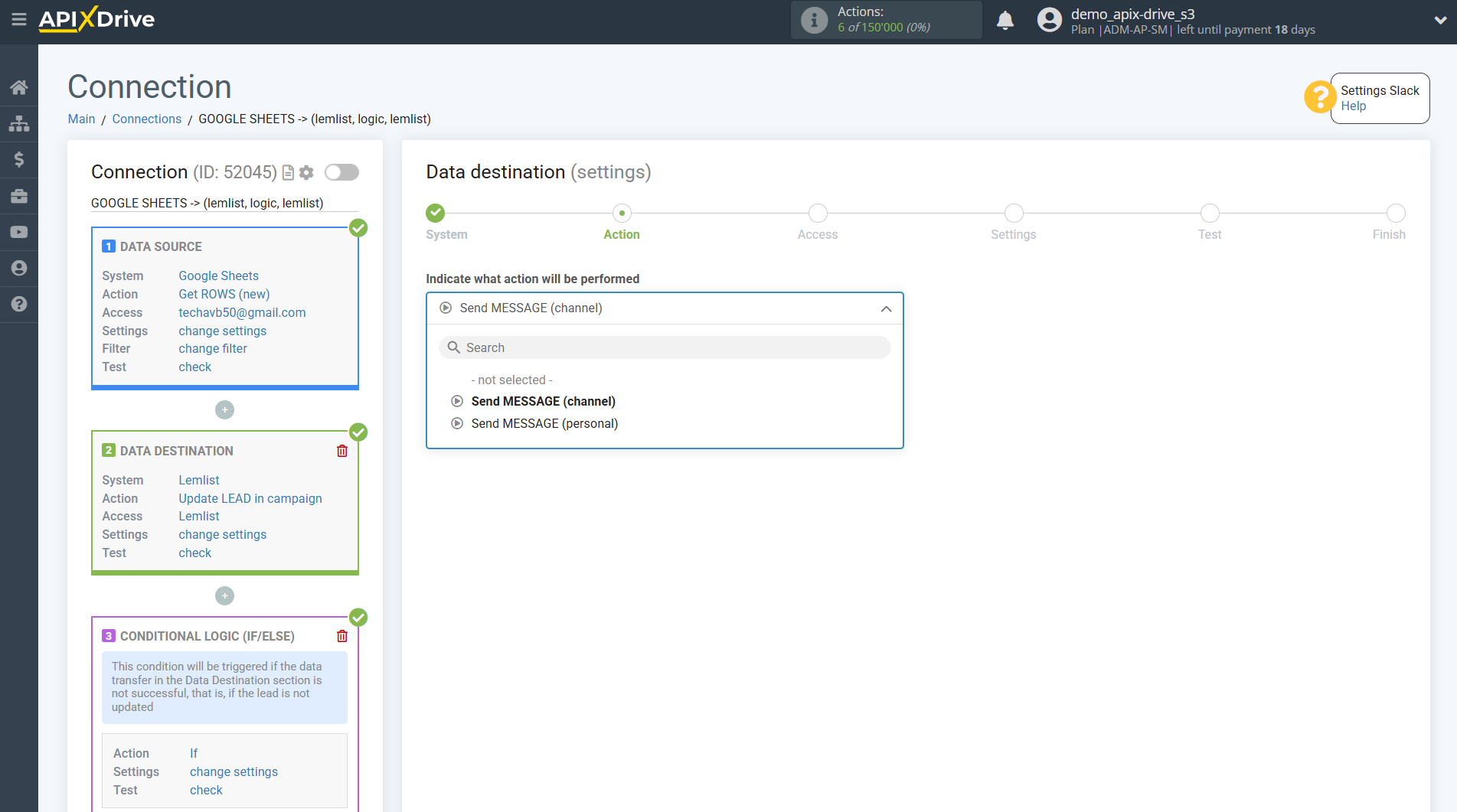Image resolution: width=1457 pixels, height=812 pixels.
Task: Click Data Source check link
Action: point(194,367)
